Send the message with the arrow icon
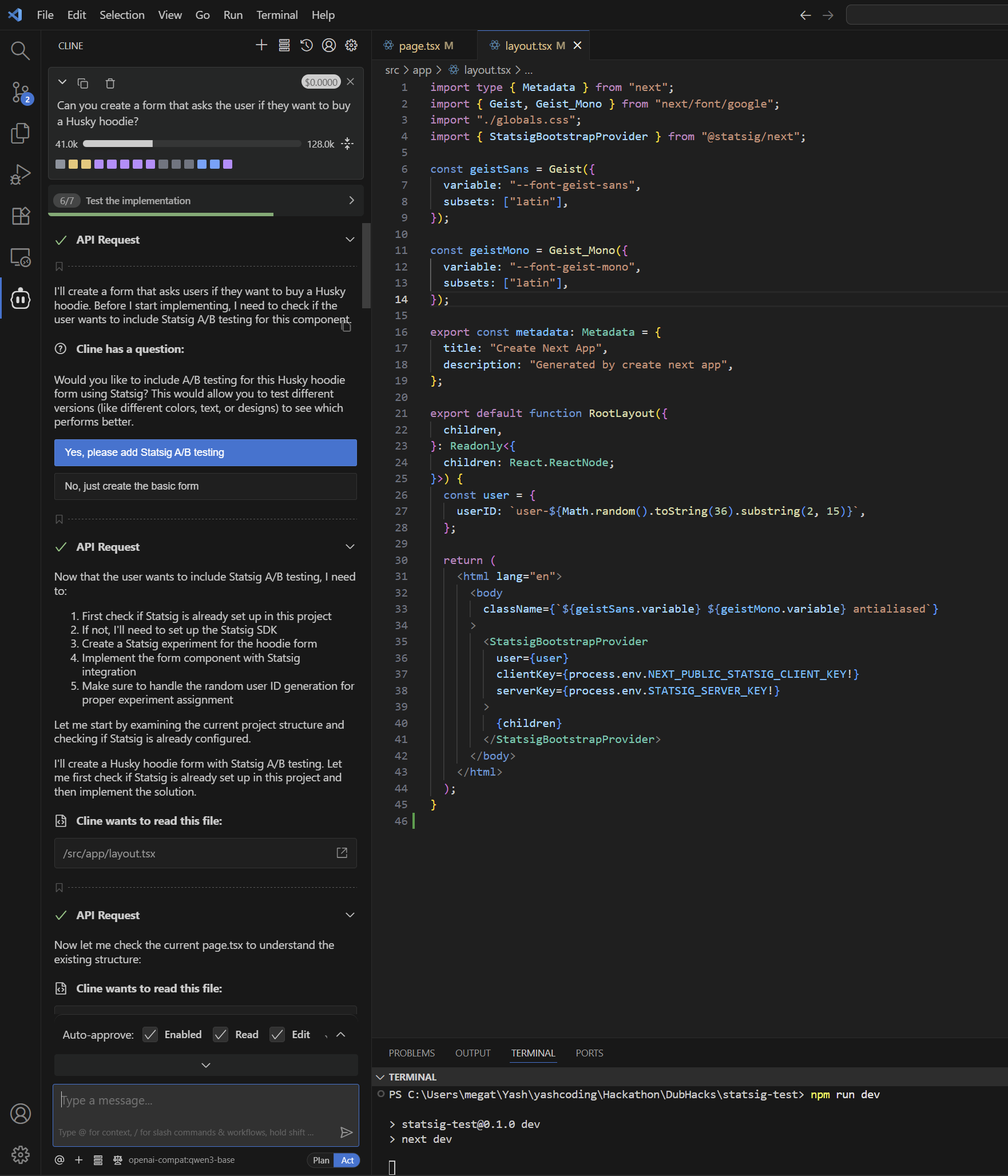The width and height of the screenshot is (1008, 1176). click(346, 1133)
